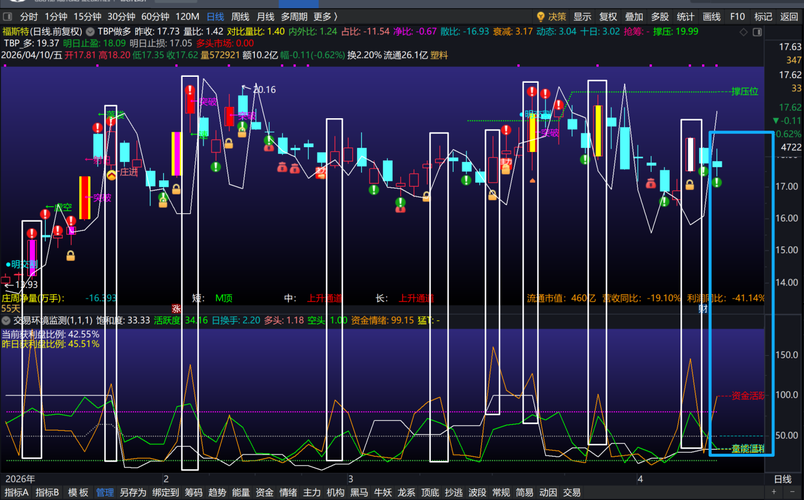Toggle 复权 price adjustment
804x500 pixels.
pos(608,17)
